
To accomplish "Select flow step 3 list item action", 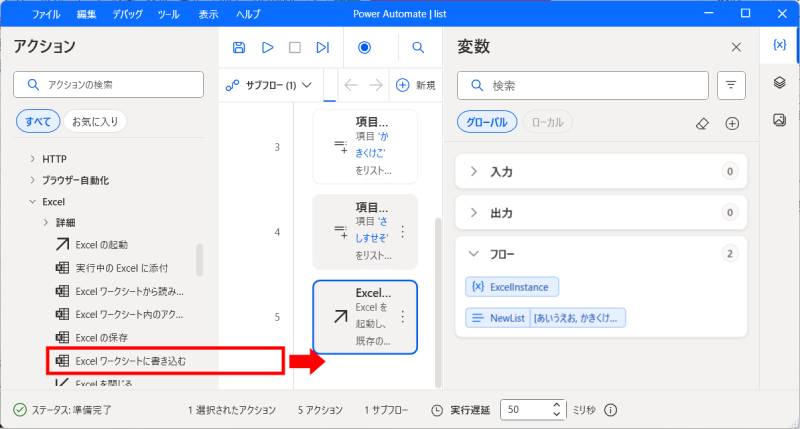I will coord(365,146).
